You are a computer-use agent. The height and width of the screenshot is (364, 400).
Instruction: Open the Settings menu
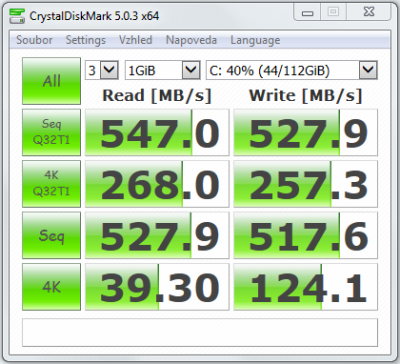(x=86, y=40)
